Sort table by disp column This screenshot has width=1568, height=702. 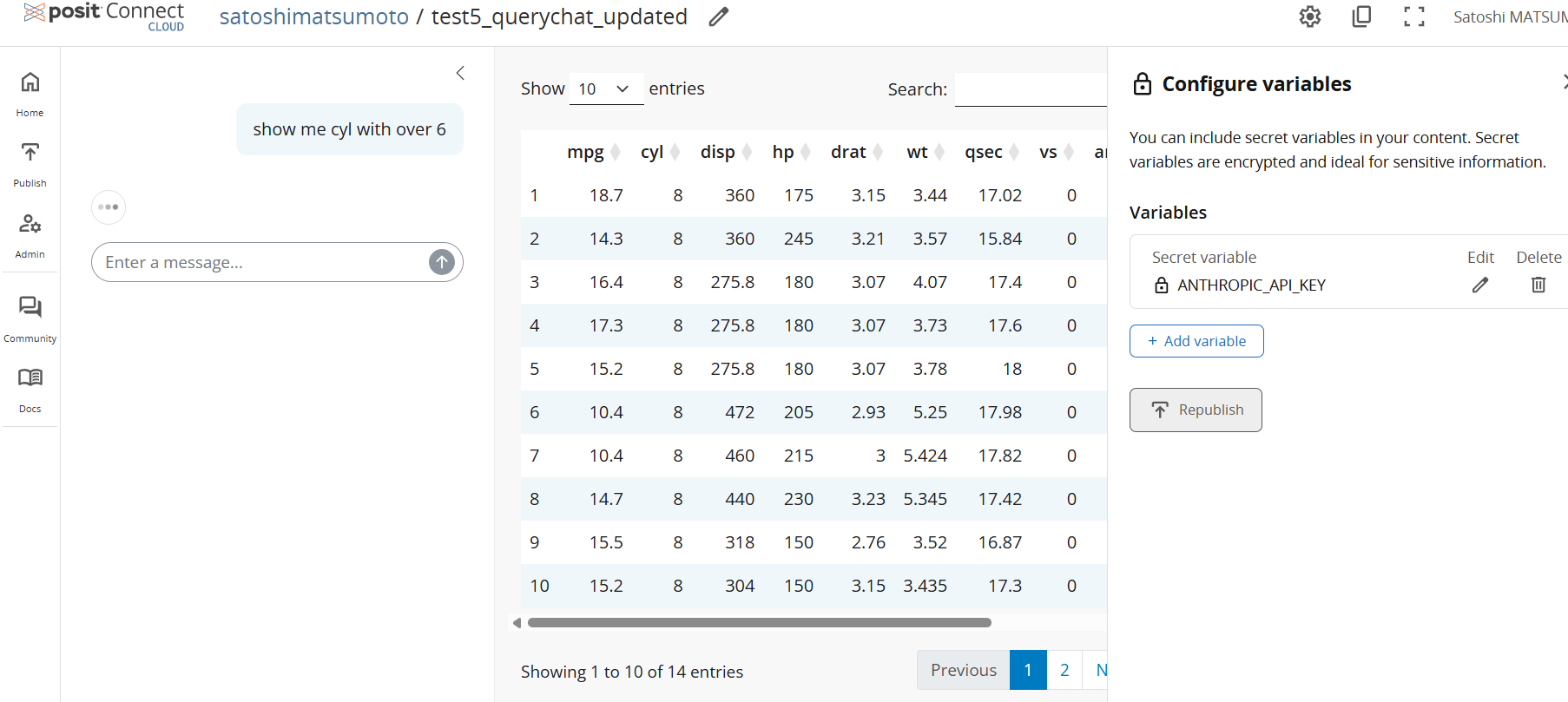pyautogui.click(x=726, y=152)
